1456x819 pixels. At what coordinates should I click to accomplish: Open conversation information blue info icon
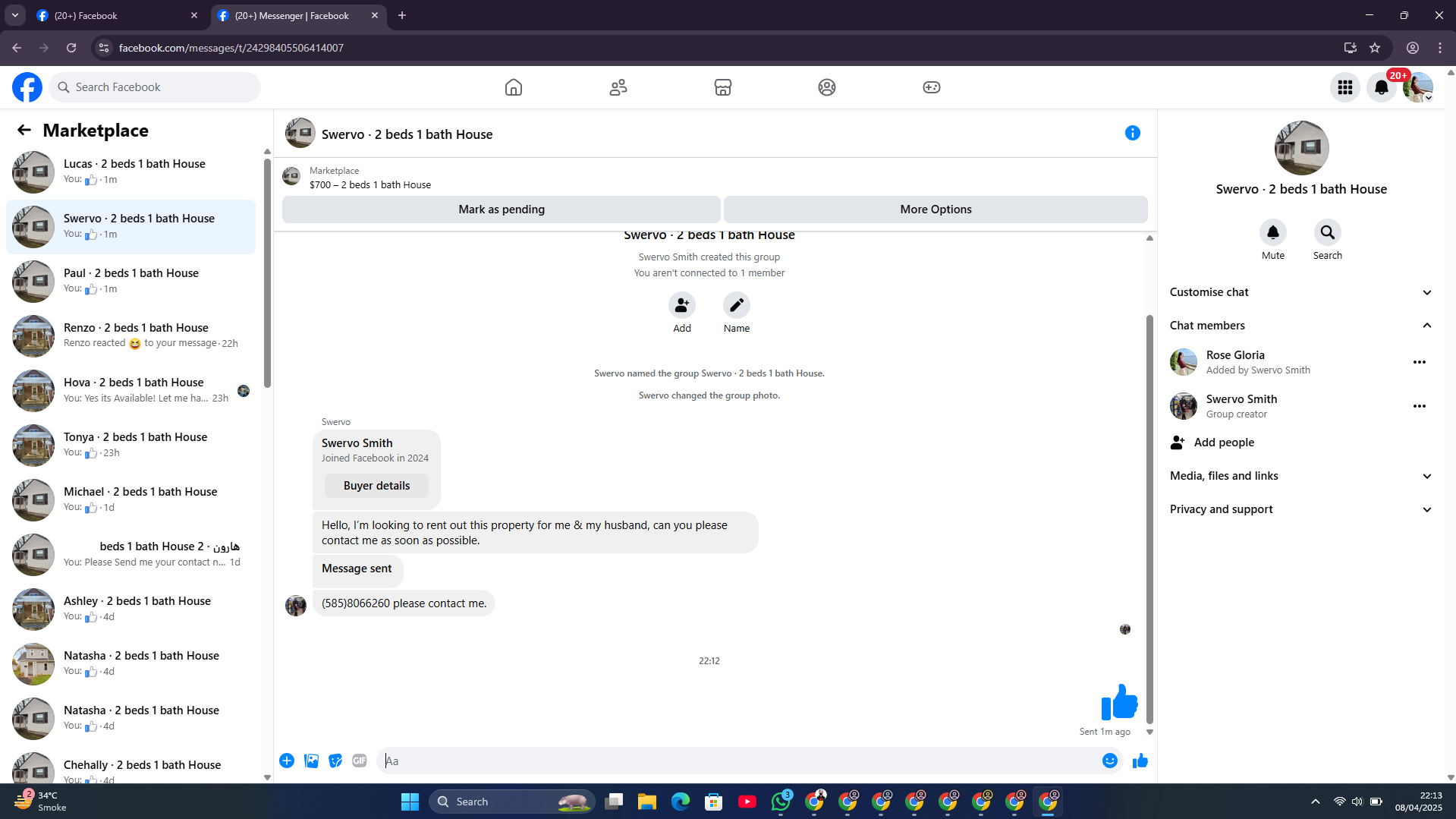click(1133, 134)
